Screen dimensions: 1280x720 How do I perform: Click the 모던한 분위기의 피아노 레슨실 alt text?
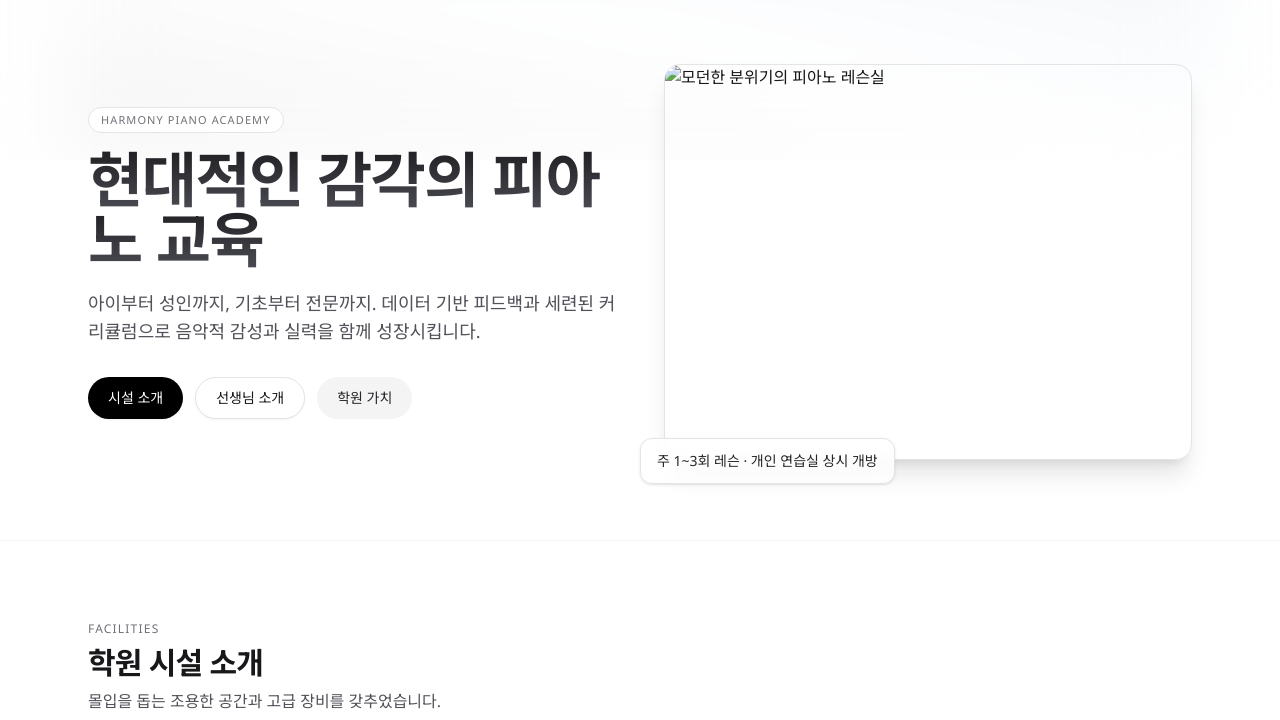click(x=782, y=77)
